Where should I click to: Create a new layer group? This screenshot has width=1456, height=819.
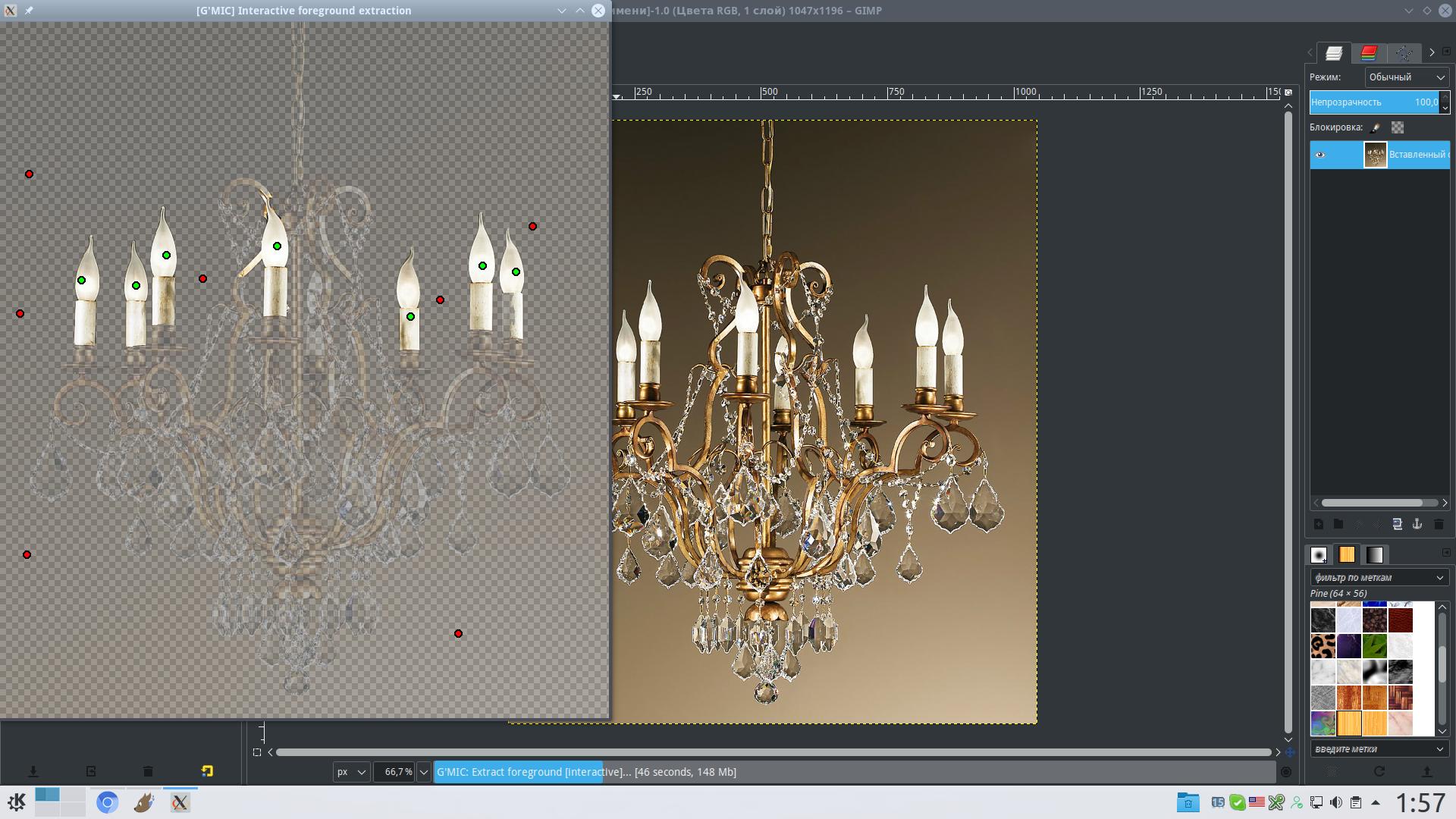[x=1338, y=524]
